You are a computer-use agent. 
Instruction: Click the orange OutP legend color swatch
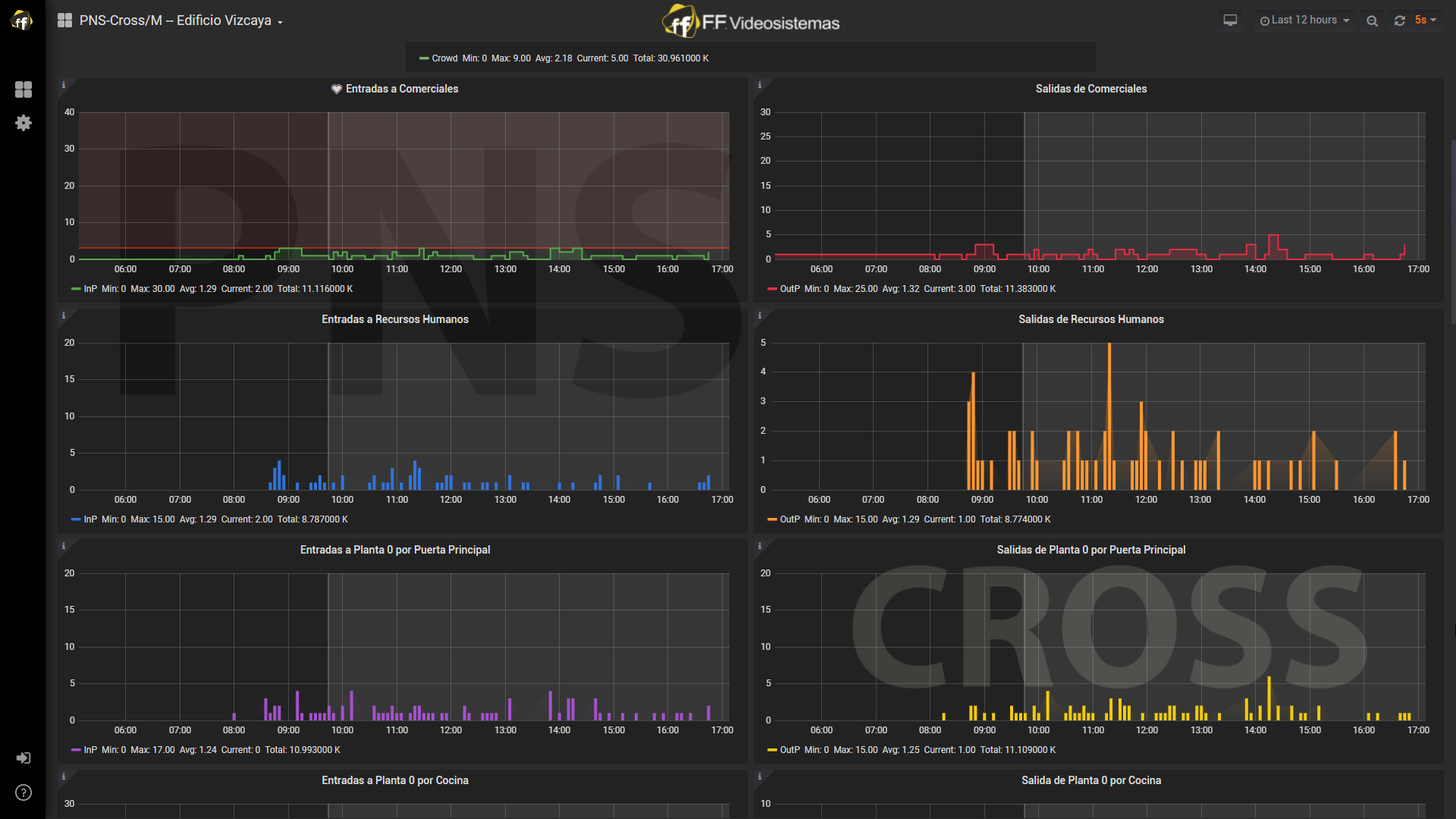click(772, 519)
